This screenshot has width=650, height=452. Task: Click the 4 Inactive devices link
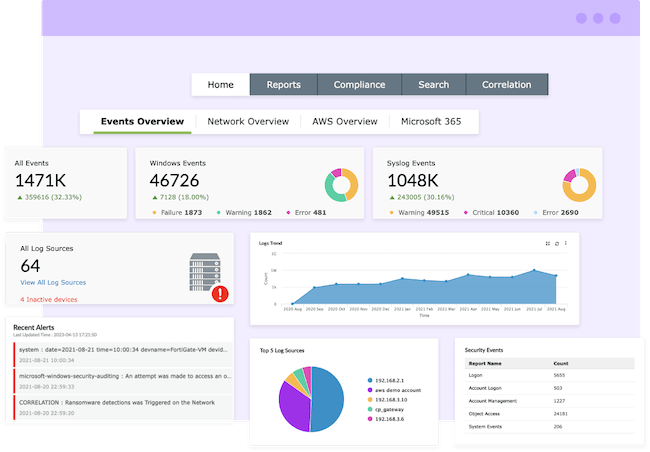[x=49, y=299]
